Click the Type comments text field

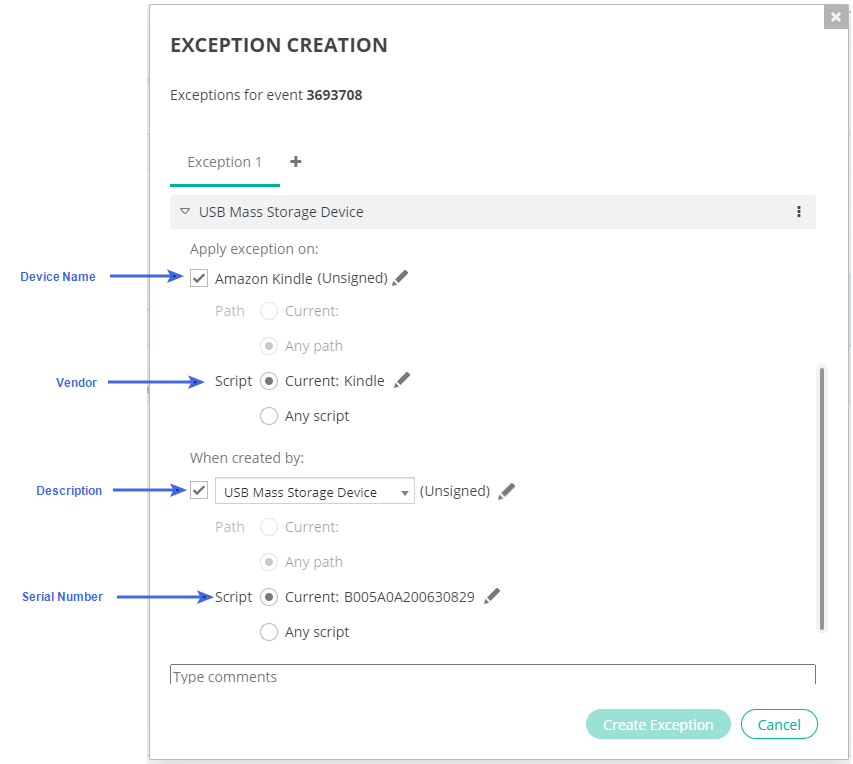pos(492,675)
